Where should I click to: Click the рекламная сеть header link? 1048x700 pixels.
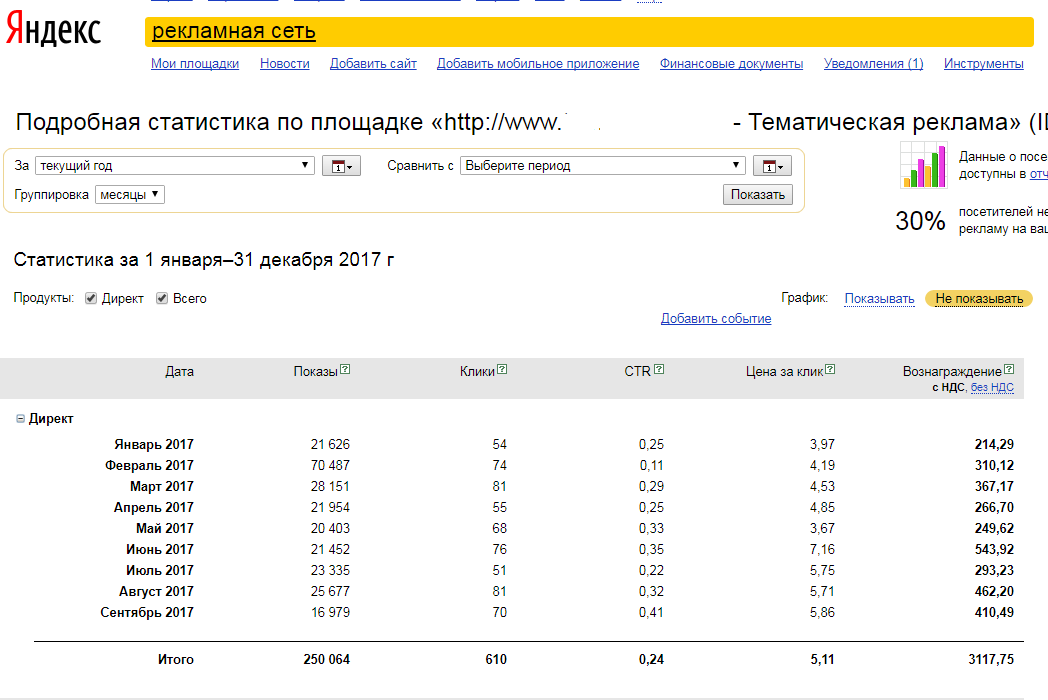pos(234,31)
